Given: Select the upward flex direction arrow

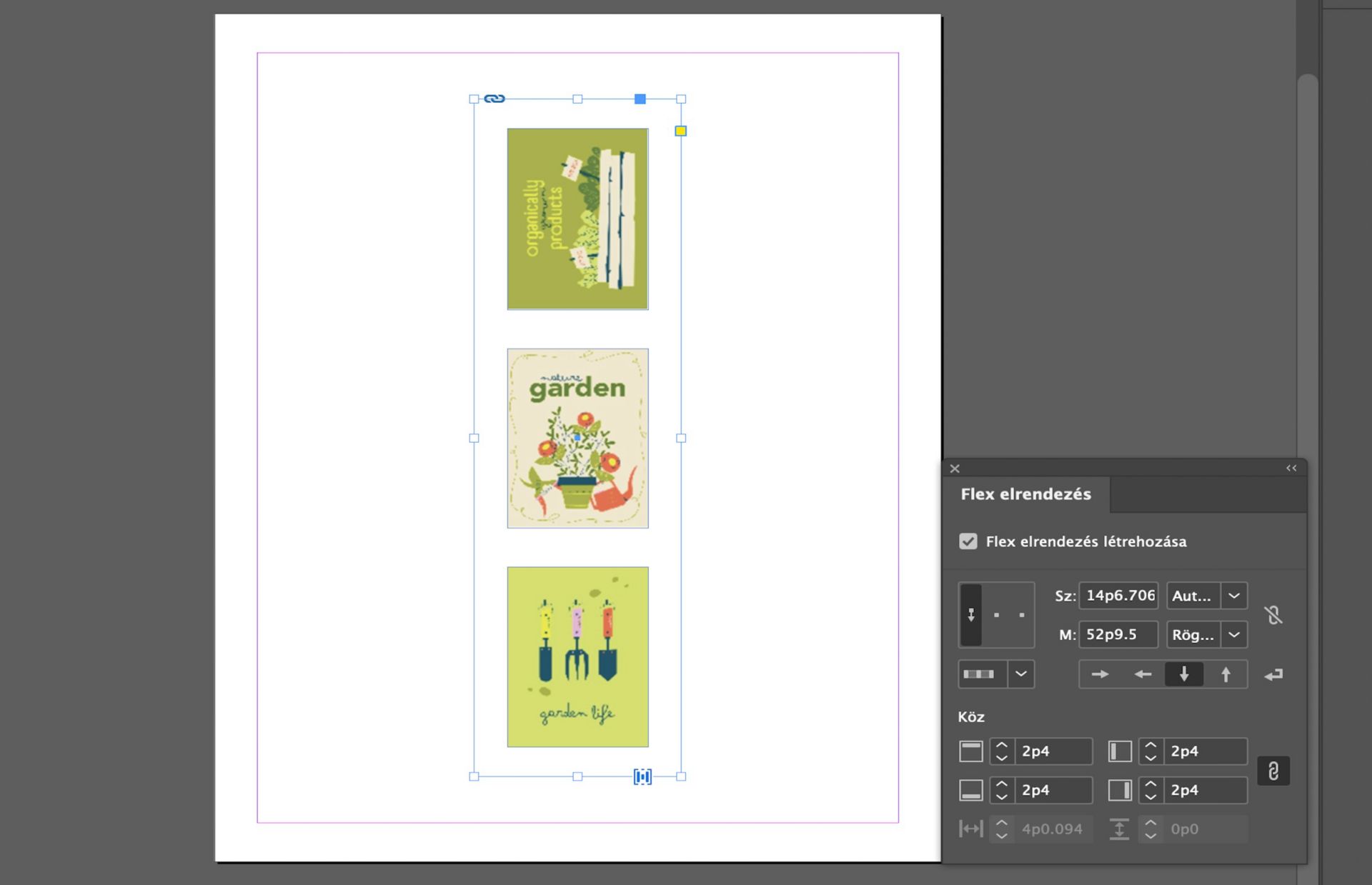Looking at the screenshot, I should coord(1226,674).
